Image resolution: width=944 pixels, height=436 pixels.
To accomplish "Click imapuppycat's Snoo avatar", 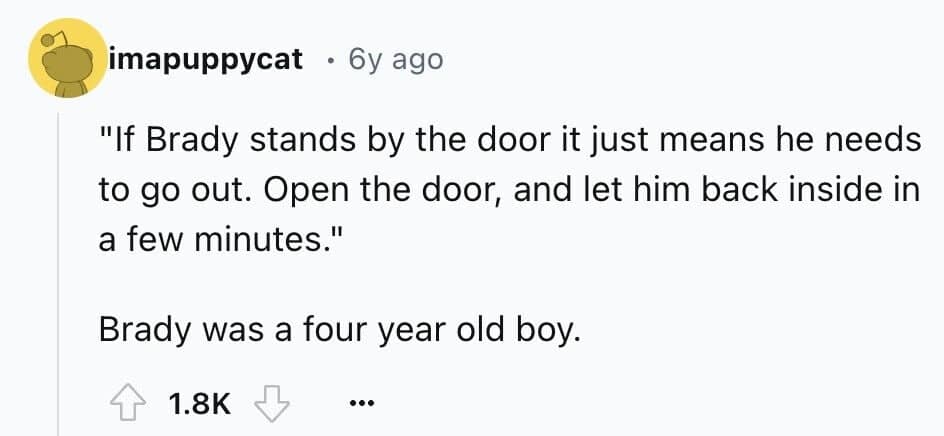I will (67, 60).
